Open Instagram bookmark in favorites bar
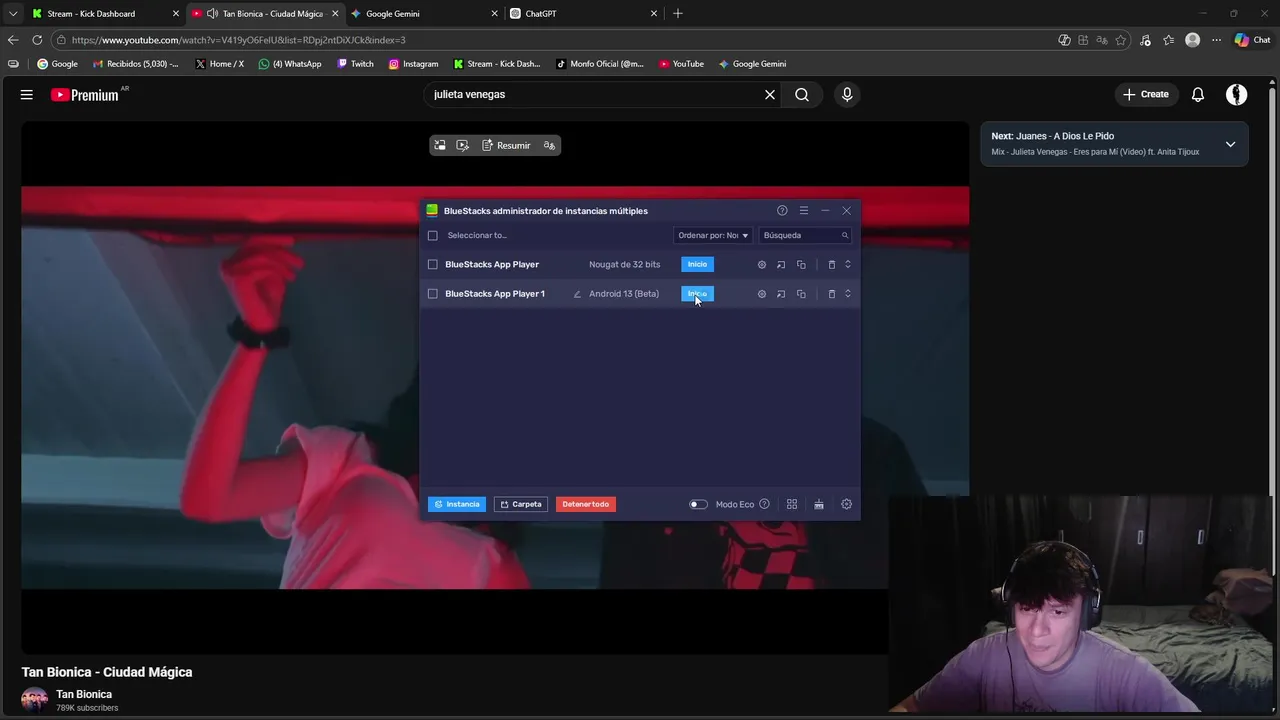The image size is (1280, 720). 414,64
